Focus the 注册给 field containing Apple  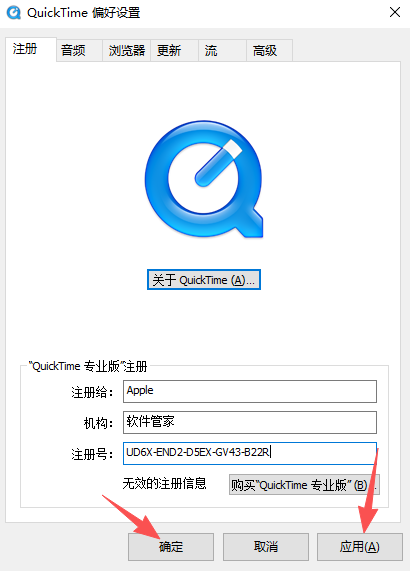[x=250, y=391]
